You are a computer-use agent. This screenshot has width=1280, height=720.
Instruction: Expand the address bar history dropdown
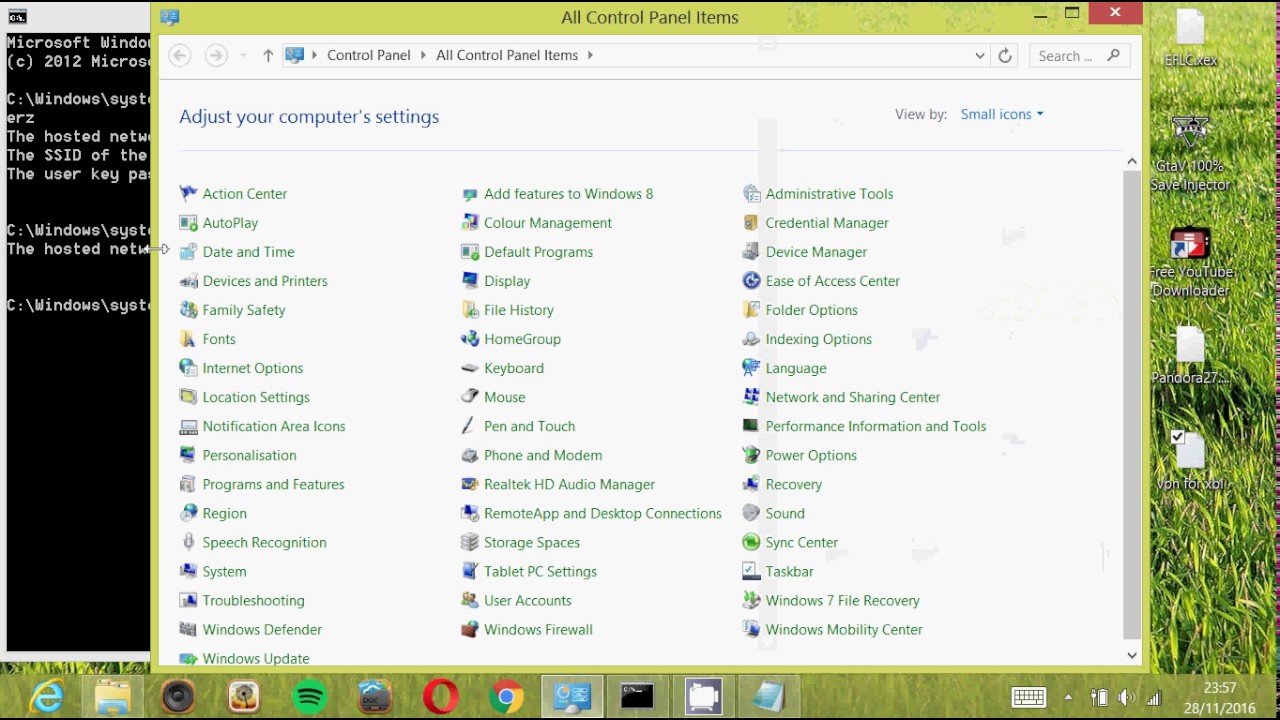pyautogui.click(x=980, y=56)
